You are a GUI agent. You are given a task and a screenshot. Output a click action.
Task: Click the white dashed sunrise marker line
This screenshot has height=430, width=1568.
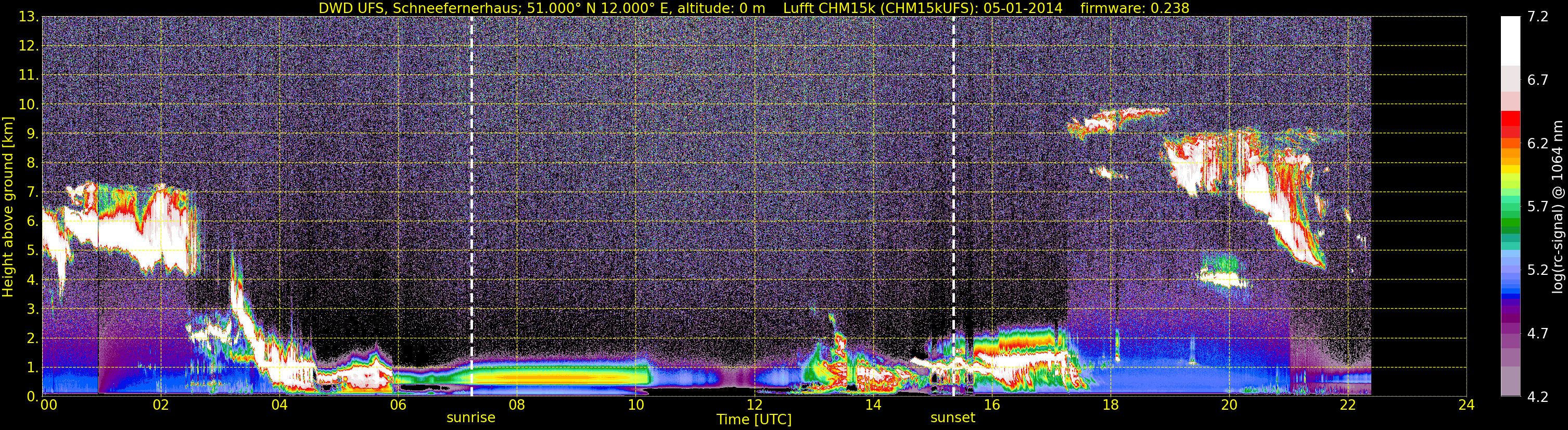(471, 206)
